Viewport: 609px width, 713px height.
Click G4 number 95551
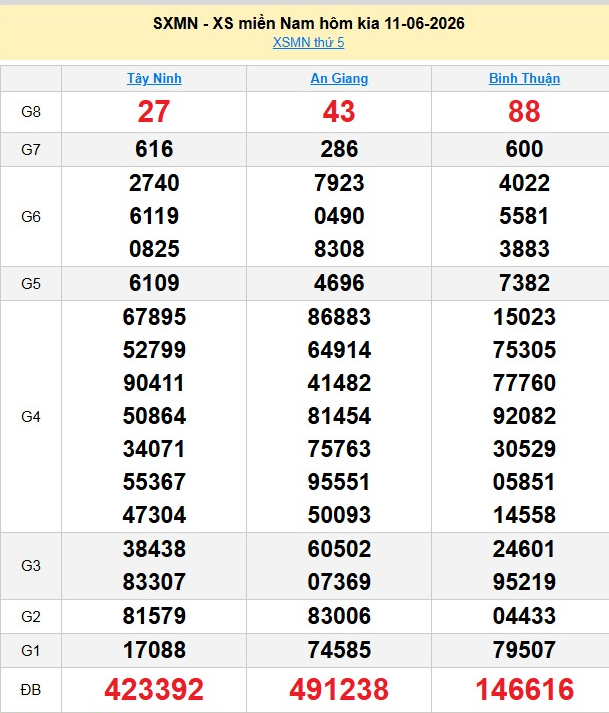[x=339, y=482]
